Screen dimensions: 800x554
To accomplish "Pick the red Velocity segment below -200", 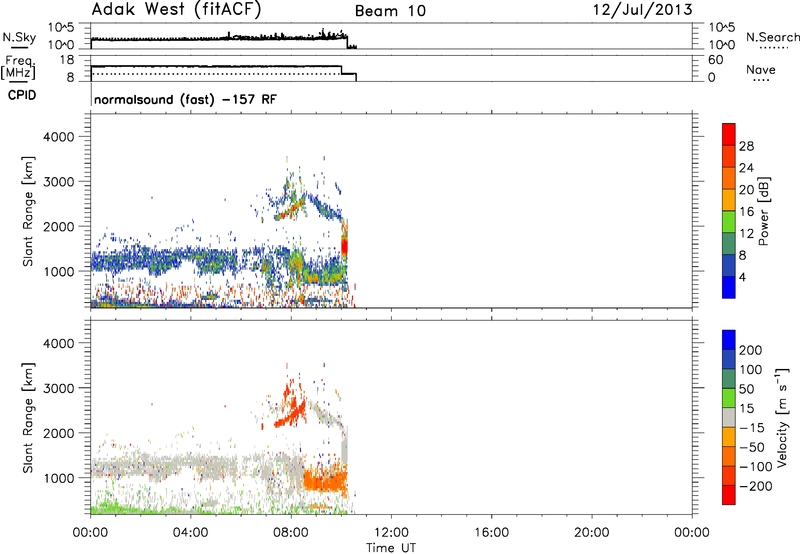I will point(729,495).
